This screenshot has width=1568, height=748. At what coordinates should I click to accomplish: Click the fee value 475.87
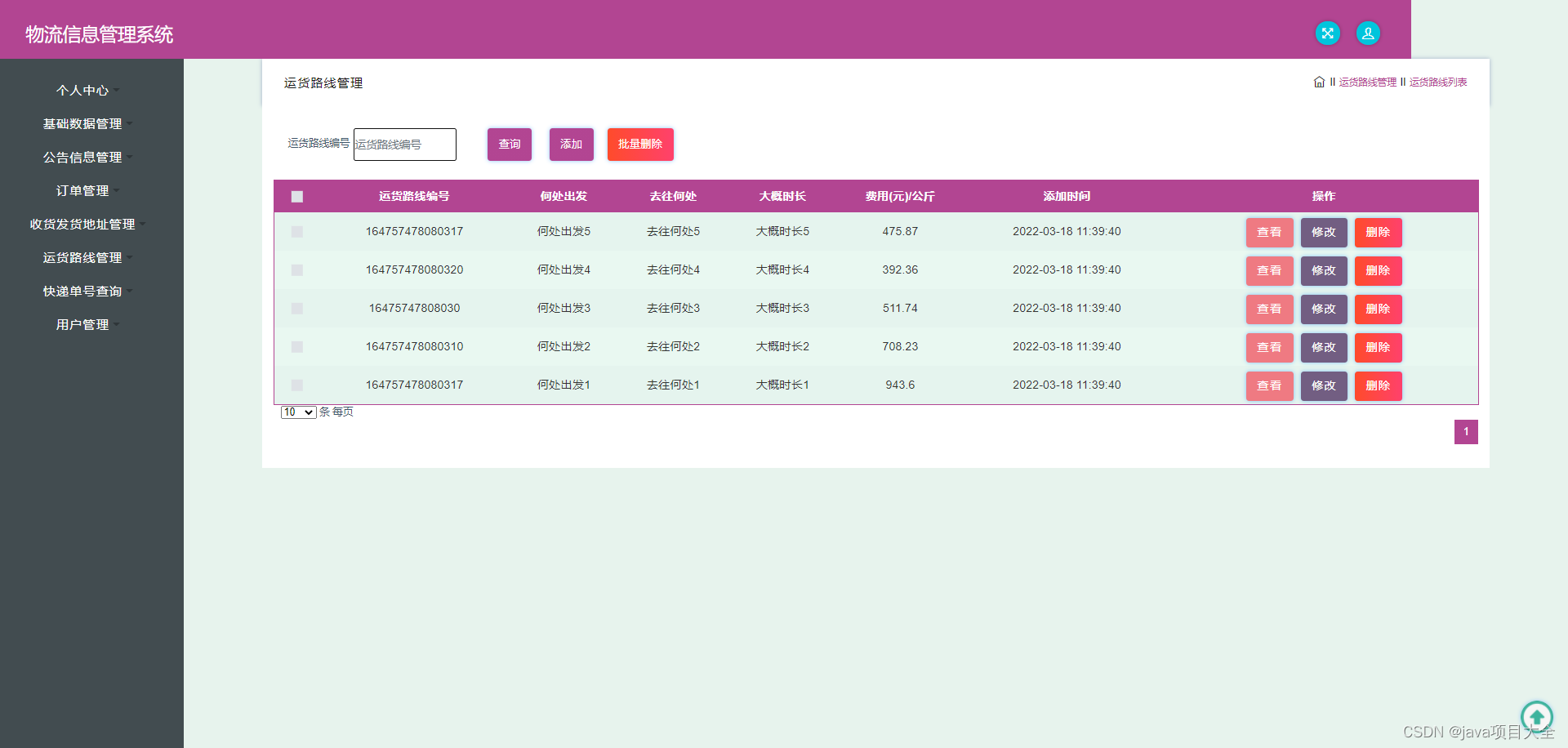[900, 231]
